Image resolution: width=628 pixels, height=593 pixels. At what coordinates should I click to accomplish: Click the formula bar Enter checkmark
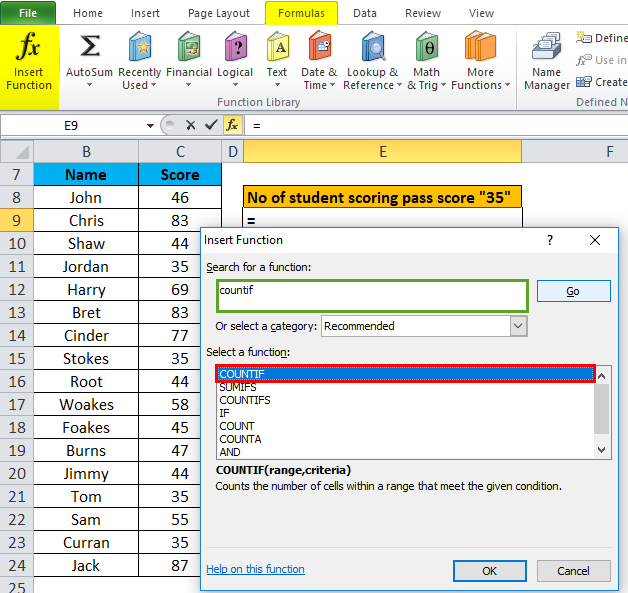pyautogui.click(x=210, y=125)
